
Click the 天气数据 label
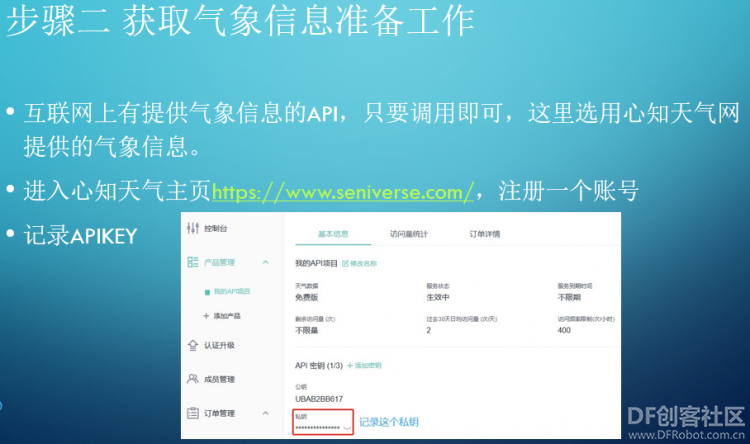307,286
